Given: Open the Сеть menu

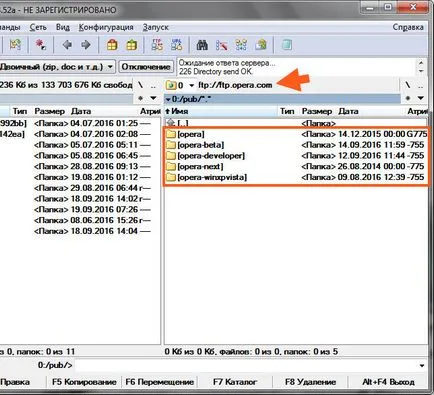Looking at the screenshot, I should pos(38,27).
